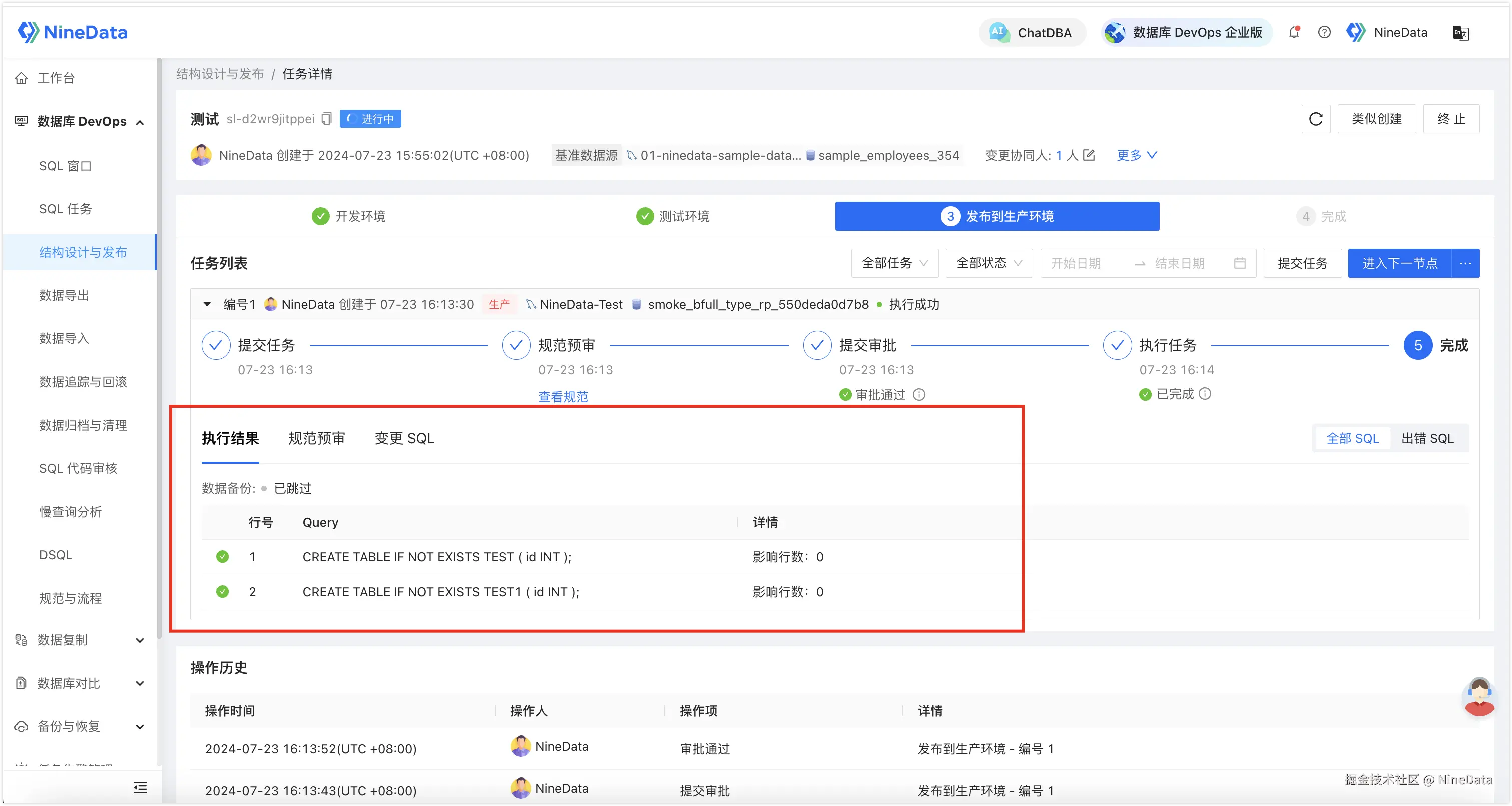Collapse the sidebar menu icon

(x=140, y=788)
